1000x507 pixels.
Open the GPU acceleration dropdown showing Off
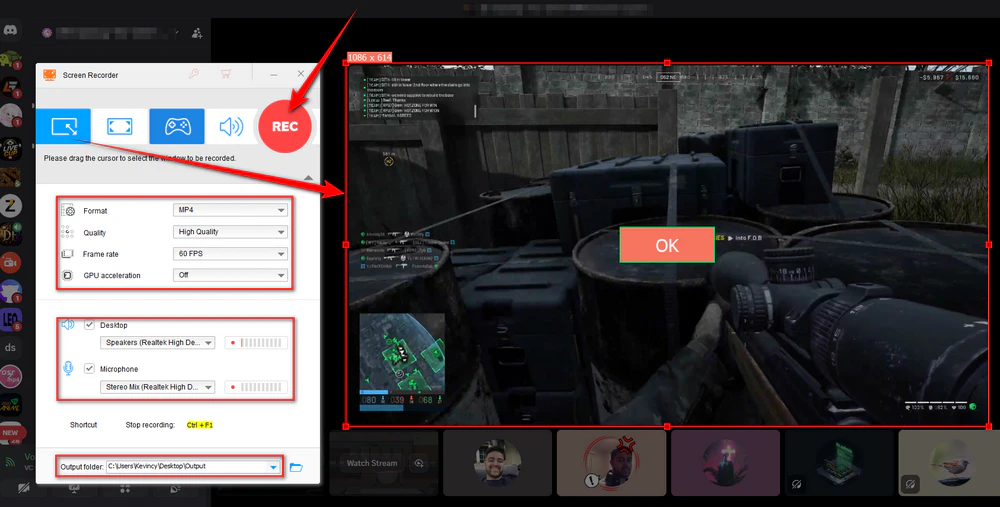[x=230, y=275]
